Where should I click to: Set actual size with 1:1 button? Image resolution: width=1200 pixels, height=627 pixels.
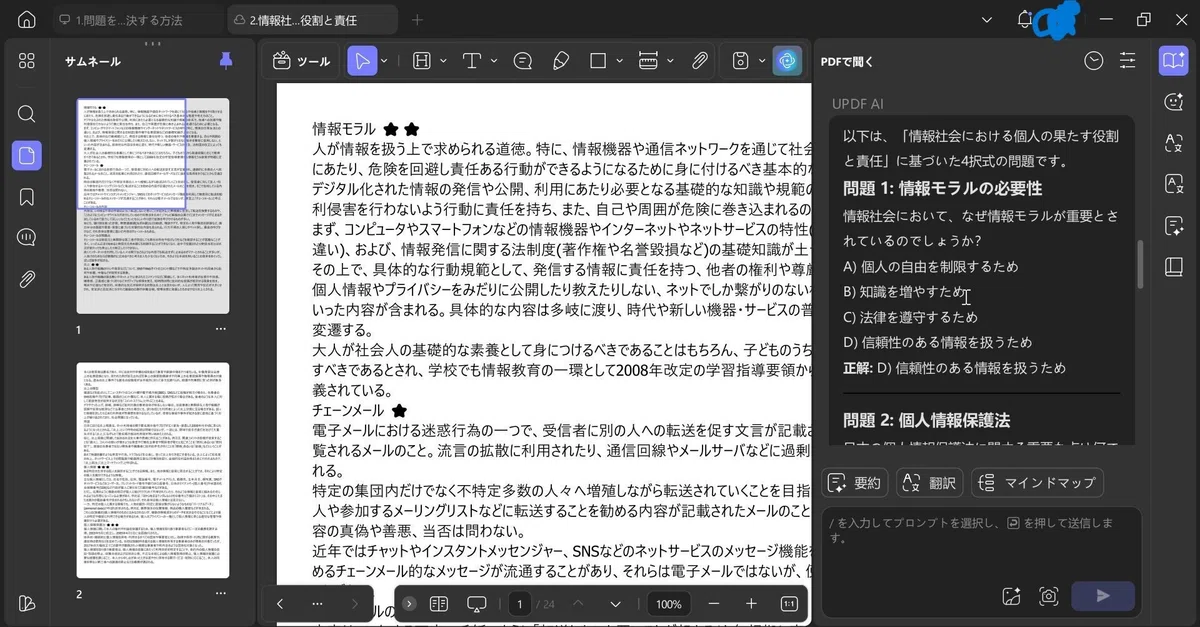(x=788, y=604)
